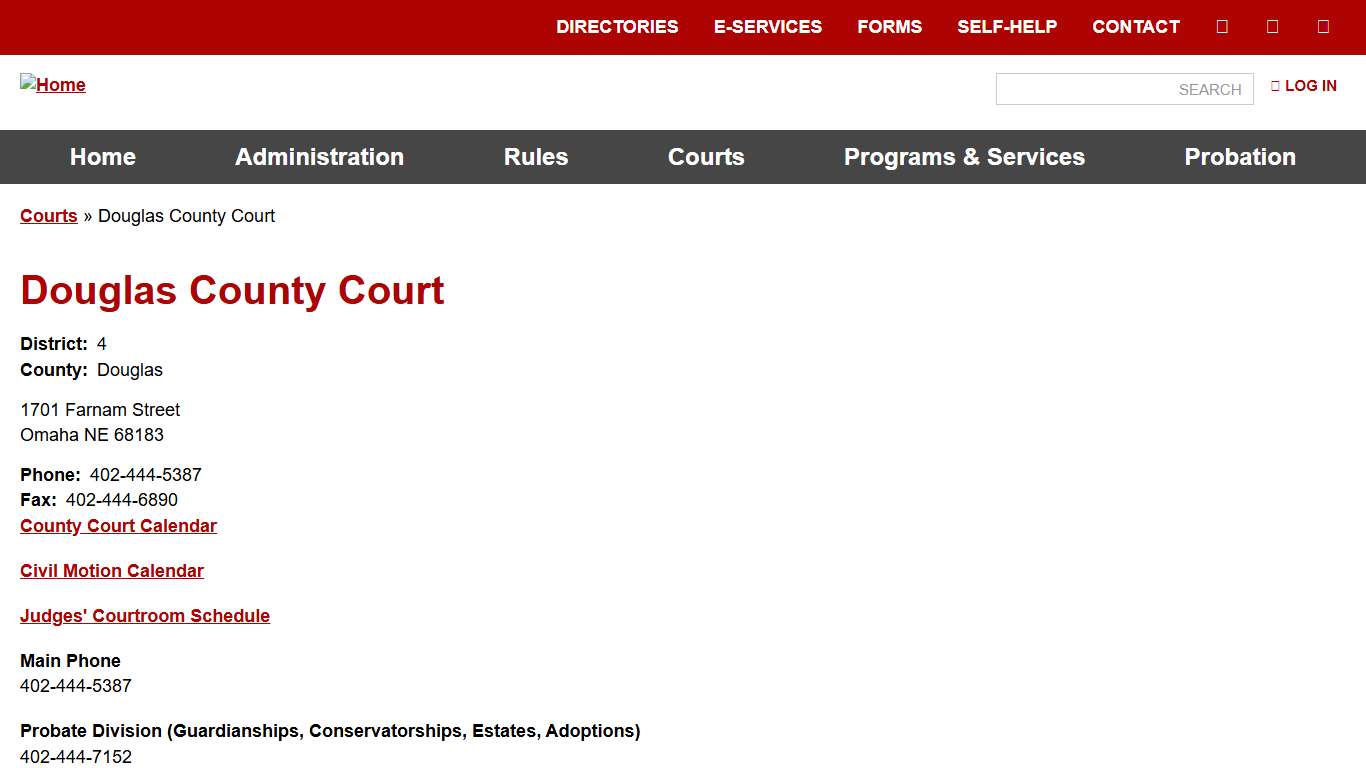
Task: Navigate to the Rules section
Action: (x=536, y=157)
